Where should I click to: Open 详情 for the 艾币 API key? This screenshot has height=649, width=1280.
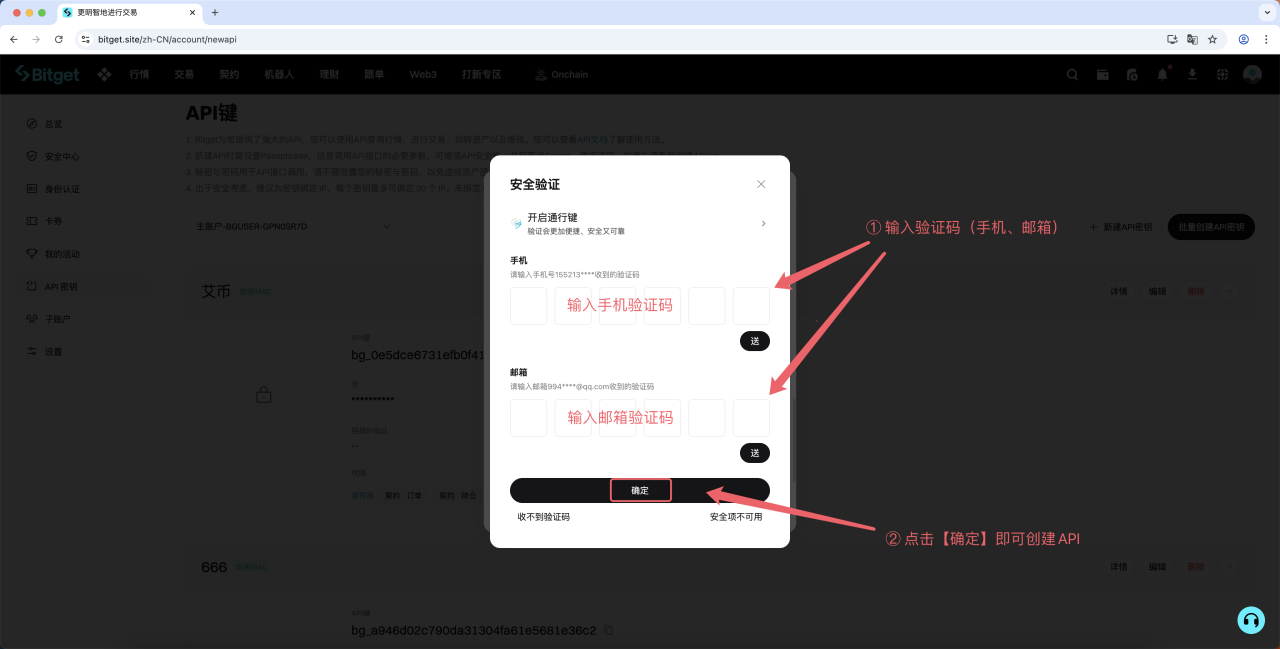(x=1119, y=291)
